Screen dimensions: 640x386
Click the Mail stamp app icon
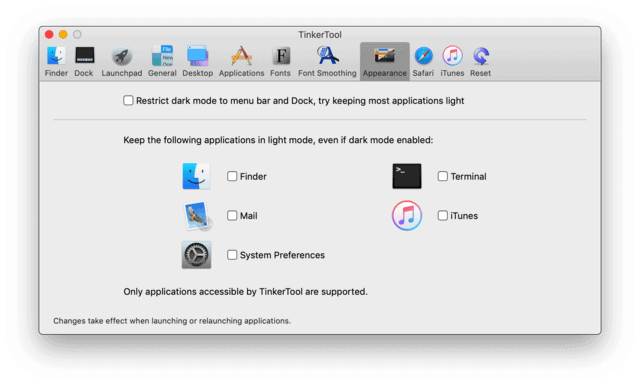pos(197,216)
